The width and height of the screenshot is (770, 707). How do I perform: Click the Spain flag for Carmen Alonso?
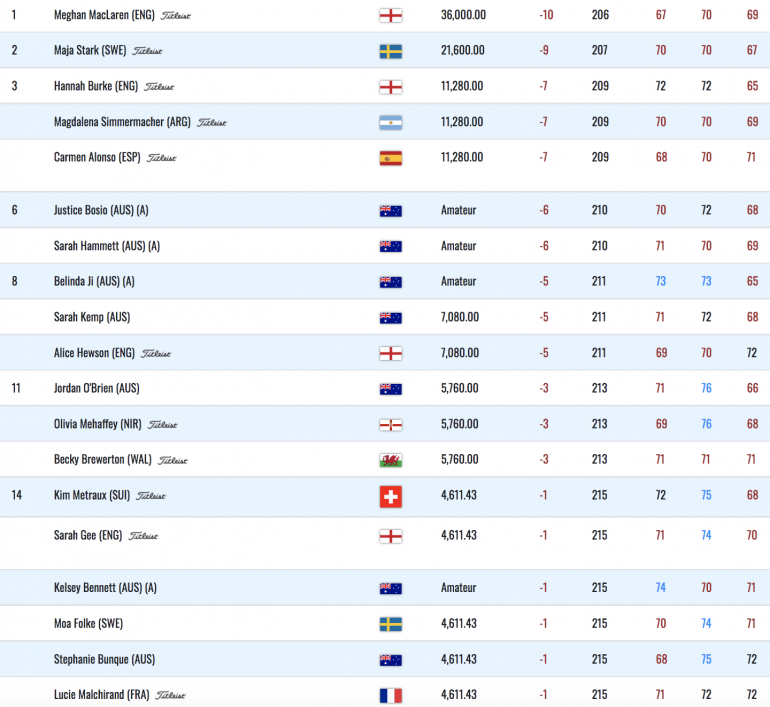[x=391, y=158]
